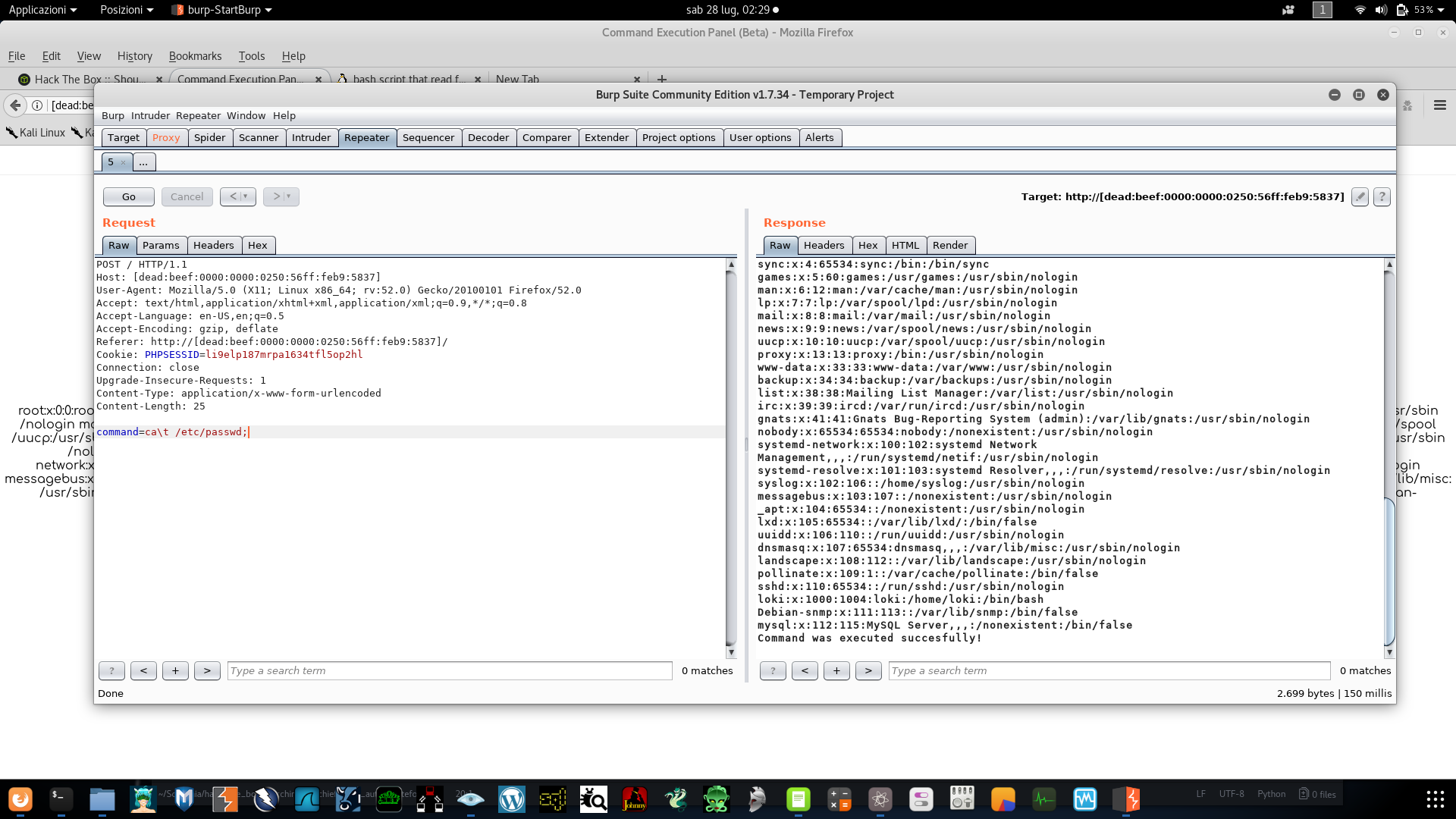Screen dimensions: 1456x819
Task: Open the green notes icon in dock
Action: pos(799,799)
